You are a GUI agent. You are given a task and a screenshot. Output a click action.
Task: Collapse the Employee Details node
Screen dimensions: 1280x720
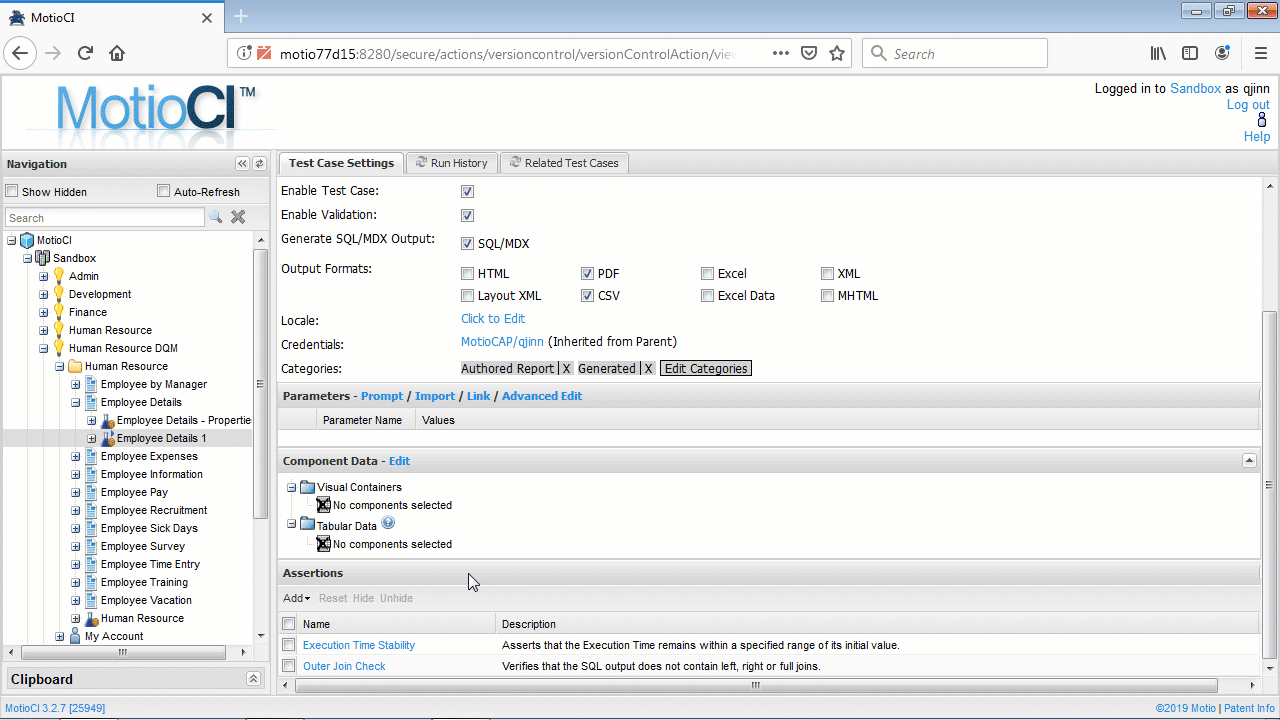[x=75, y=402]
